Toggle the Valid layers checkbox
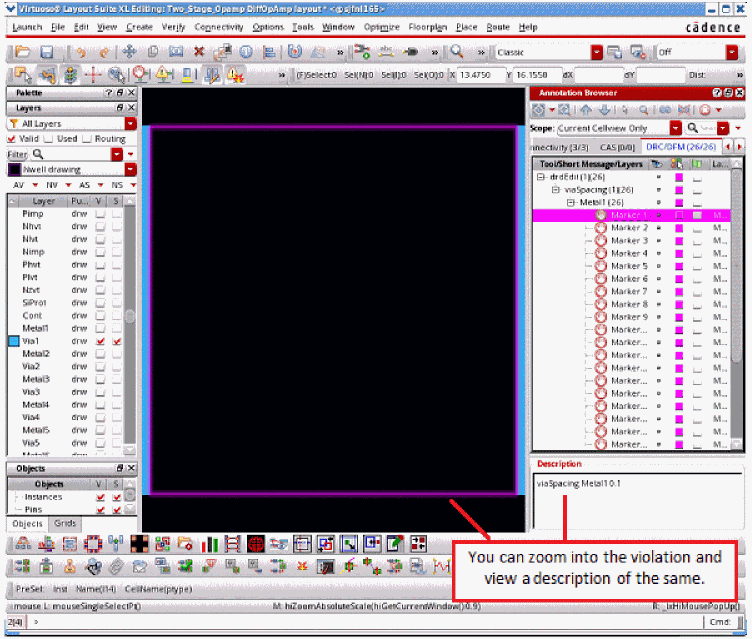The width and height of the screenshot is (752, 639). click(x=12, y=139)
